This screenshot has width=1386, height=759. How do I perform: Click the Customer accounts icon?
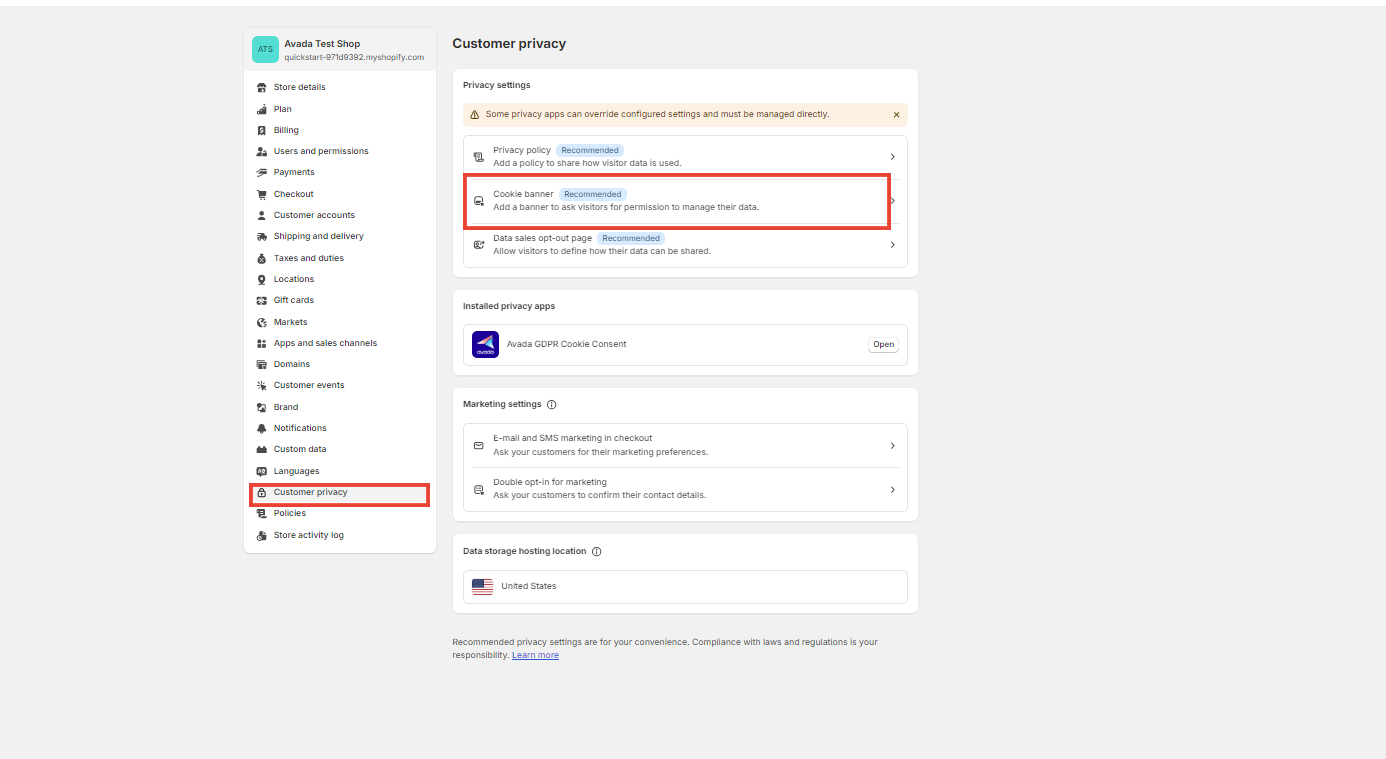coord(262,215)
